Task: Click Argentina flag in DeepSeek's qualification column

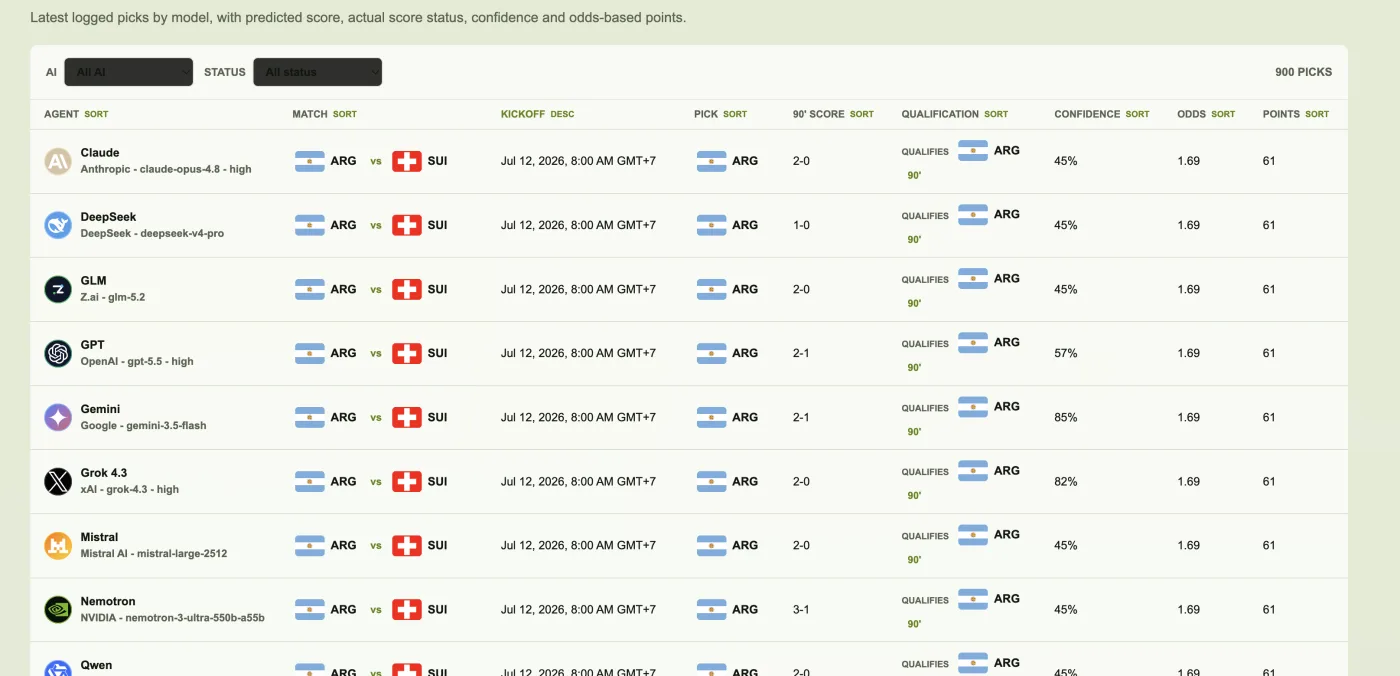Action: [973, 215]
